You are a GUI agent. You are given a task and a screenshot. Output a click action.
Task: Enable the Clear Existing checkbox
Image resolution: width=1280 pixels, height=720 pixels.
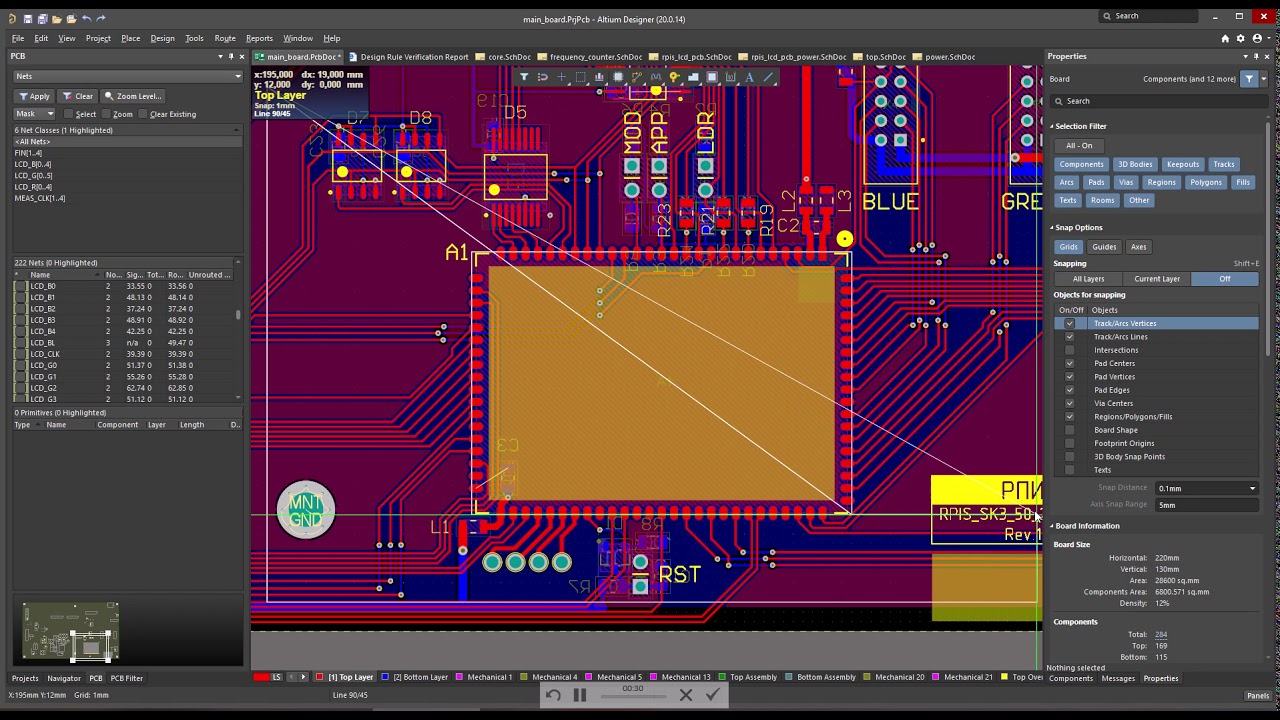tap(142, 114)
